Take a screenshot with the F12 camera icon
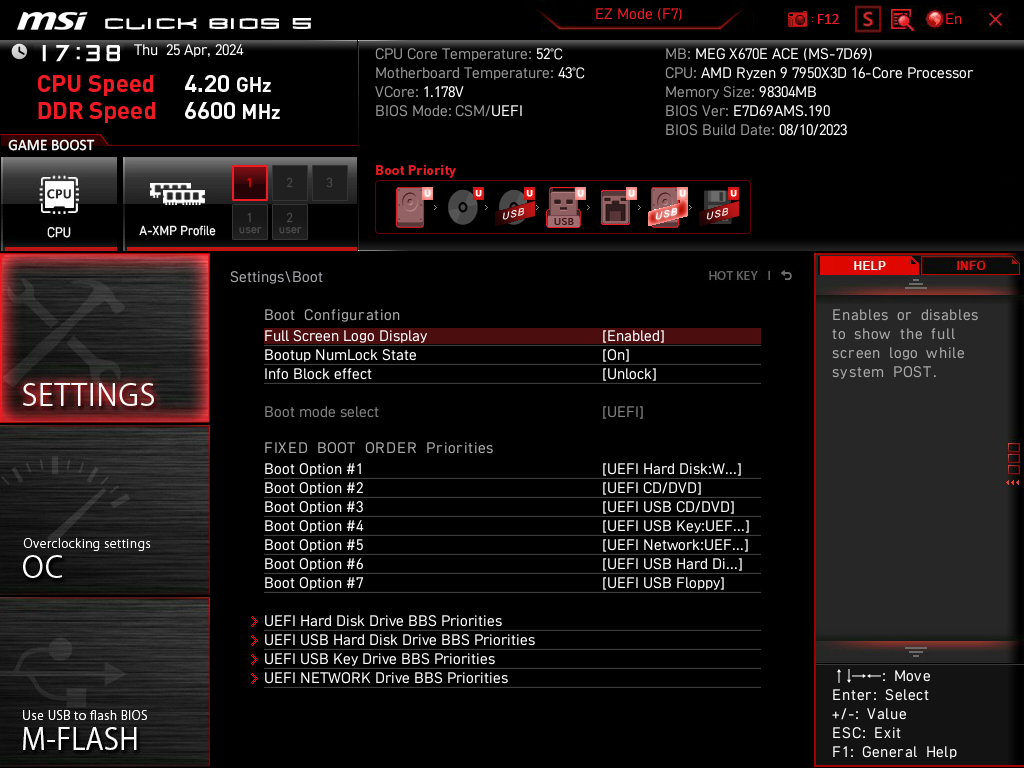1024x768 pixels. pos(797,20)
